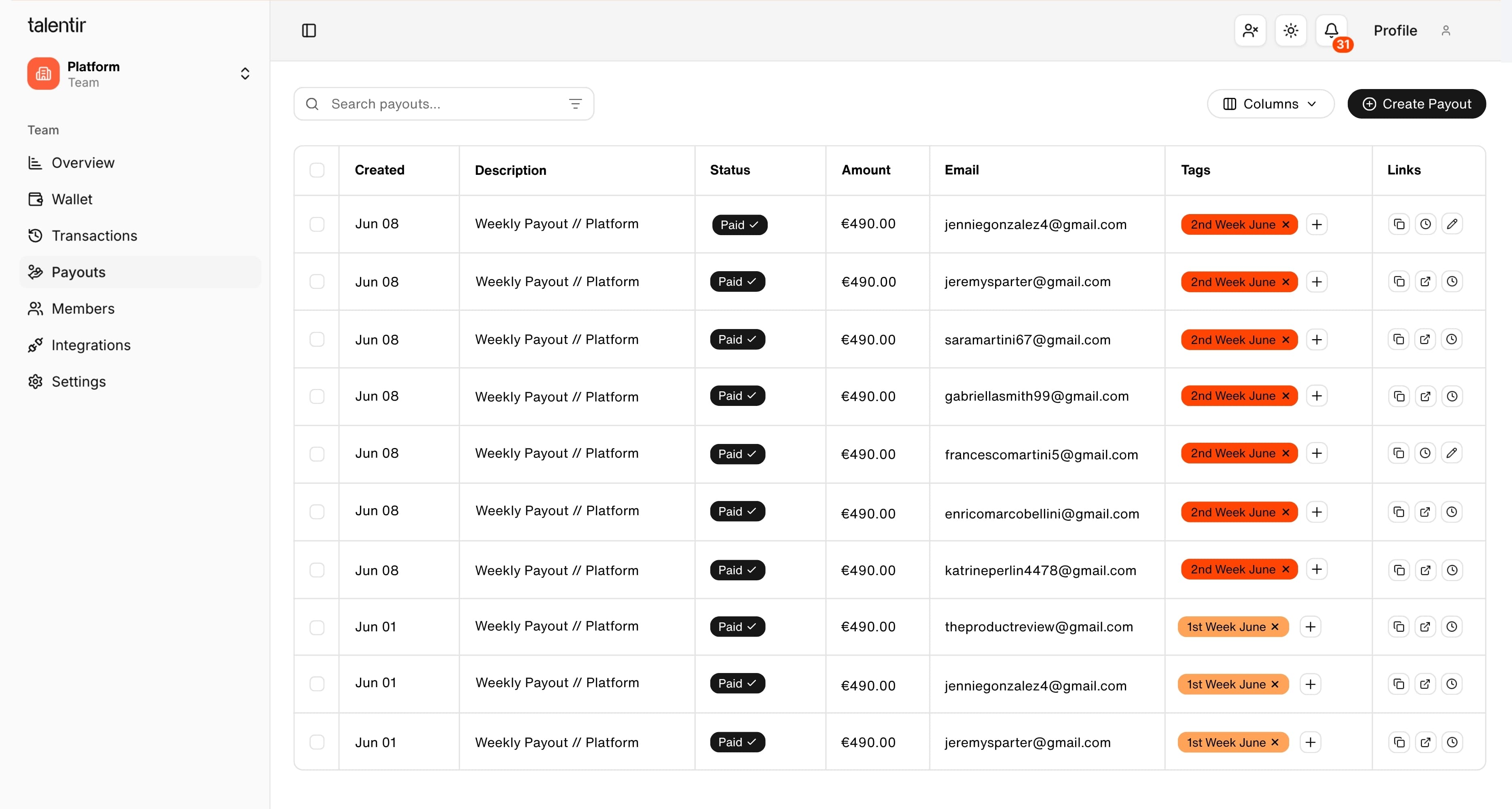The width and height of the screenshot is (1512, 809).
Task: Select checkbox for jenniegonzalez4 Jun 08 row
Action: (317, 224)
